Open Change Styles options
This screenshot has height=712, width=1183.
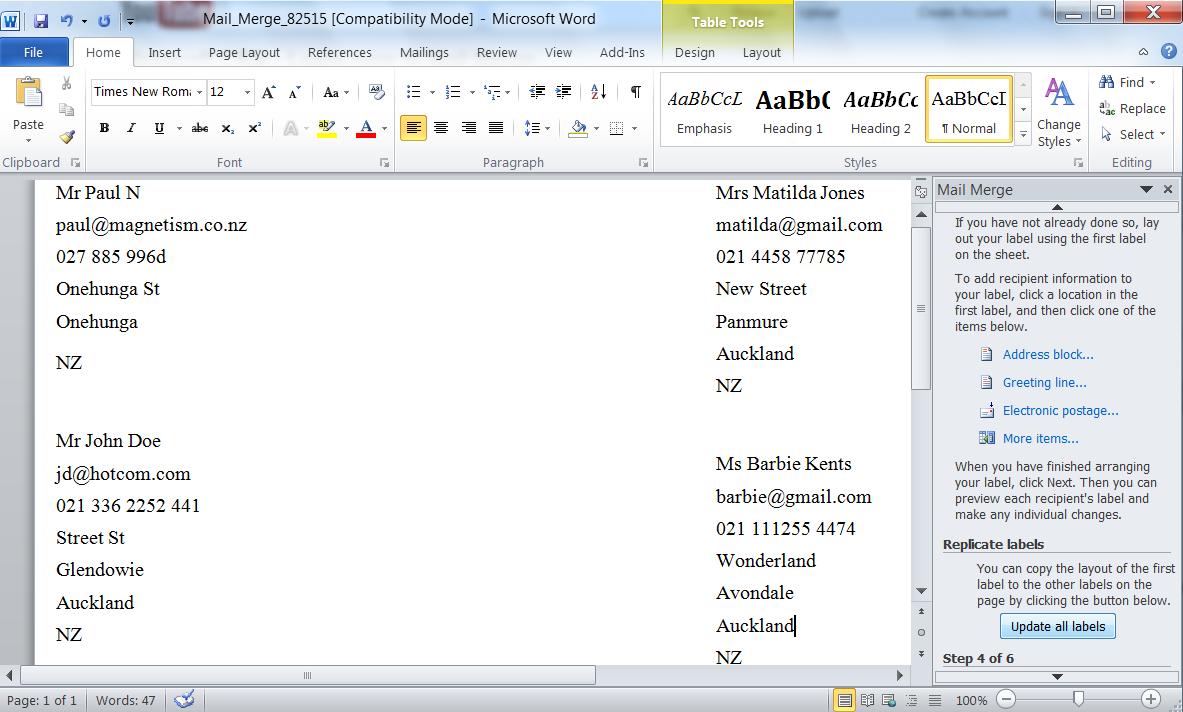click(x=1058, y=115)
